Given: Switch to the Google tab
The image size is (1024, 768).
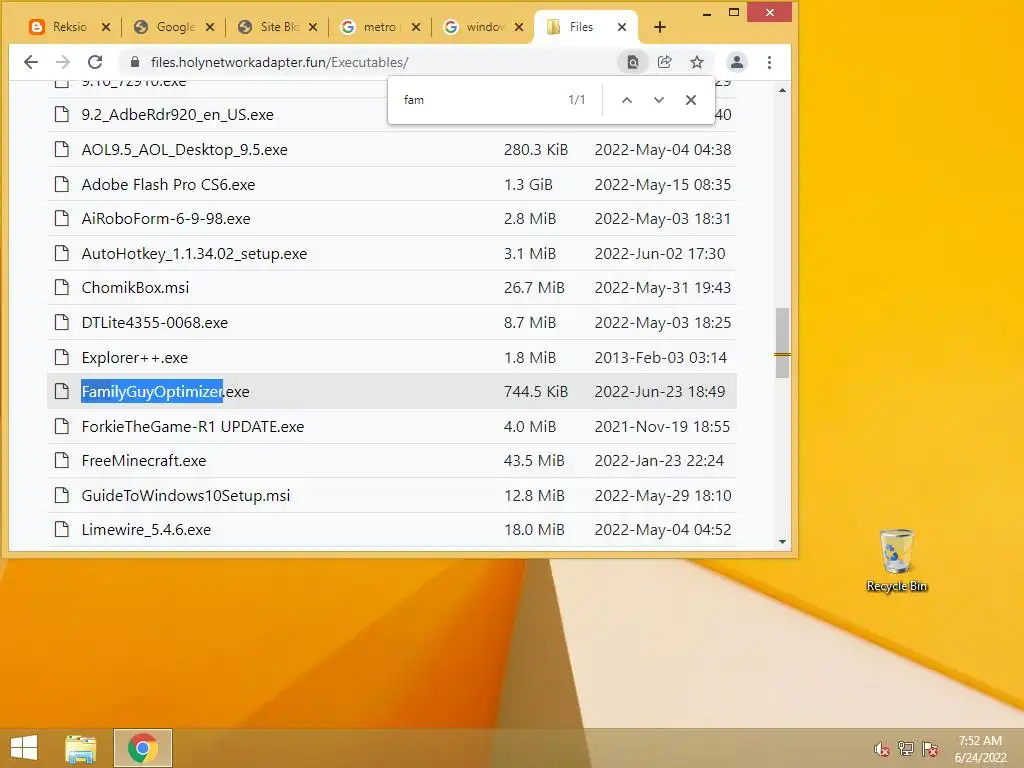Looking at the screenshot, I should click(x=175, y=27).
